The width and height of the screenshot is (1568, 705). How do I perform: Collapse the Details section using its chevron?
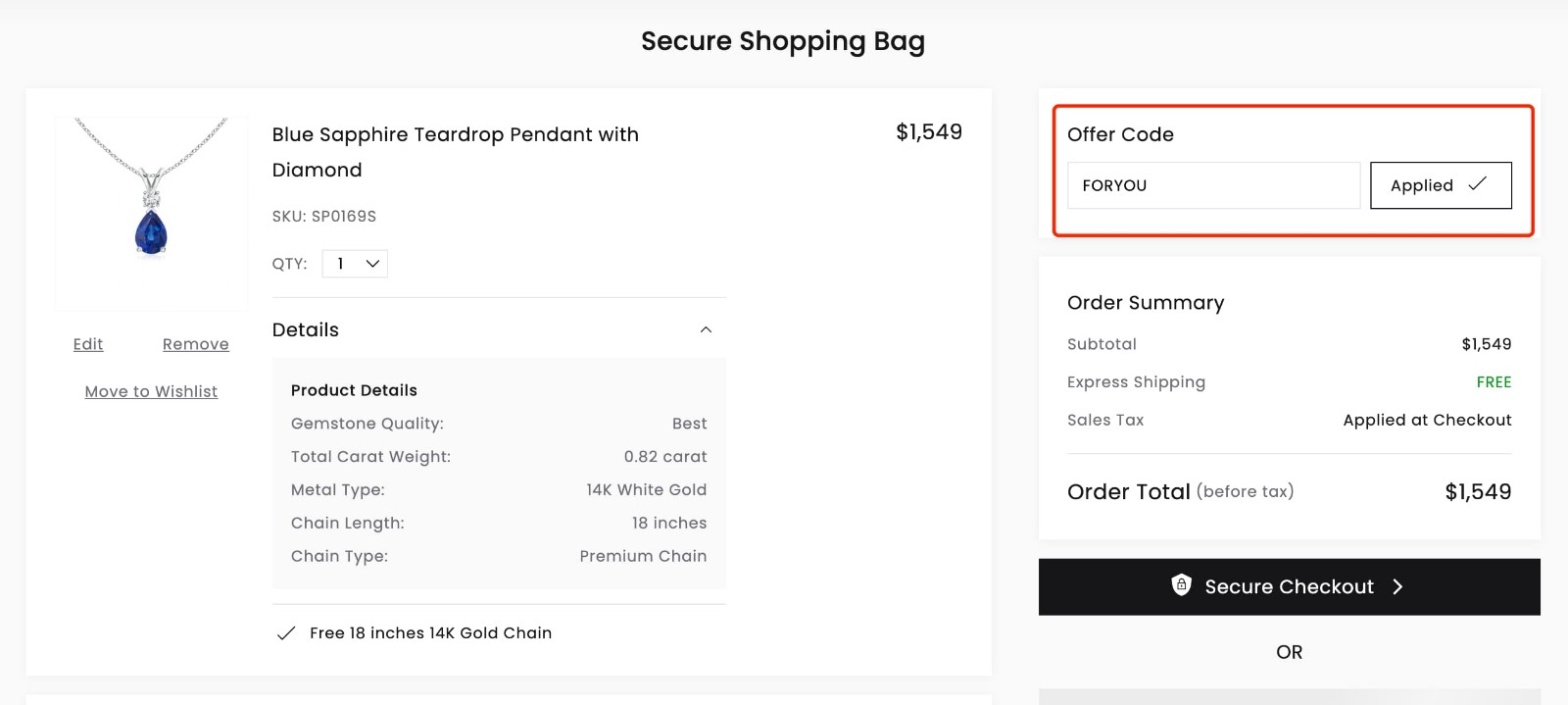707,329
